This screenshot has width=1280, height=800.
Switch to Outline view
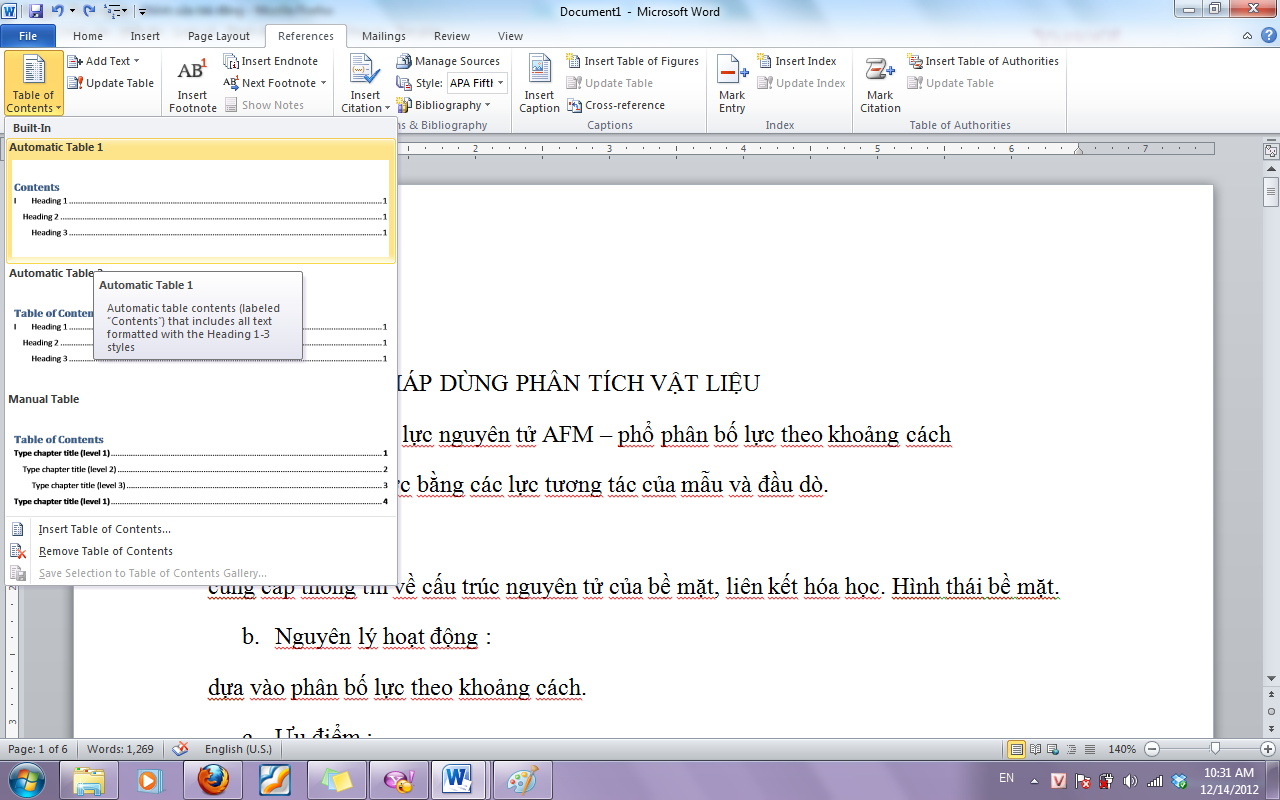pos(1070,749)
